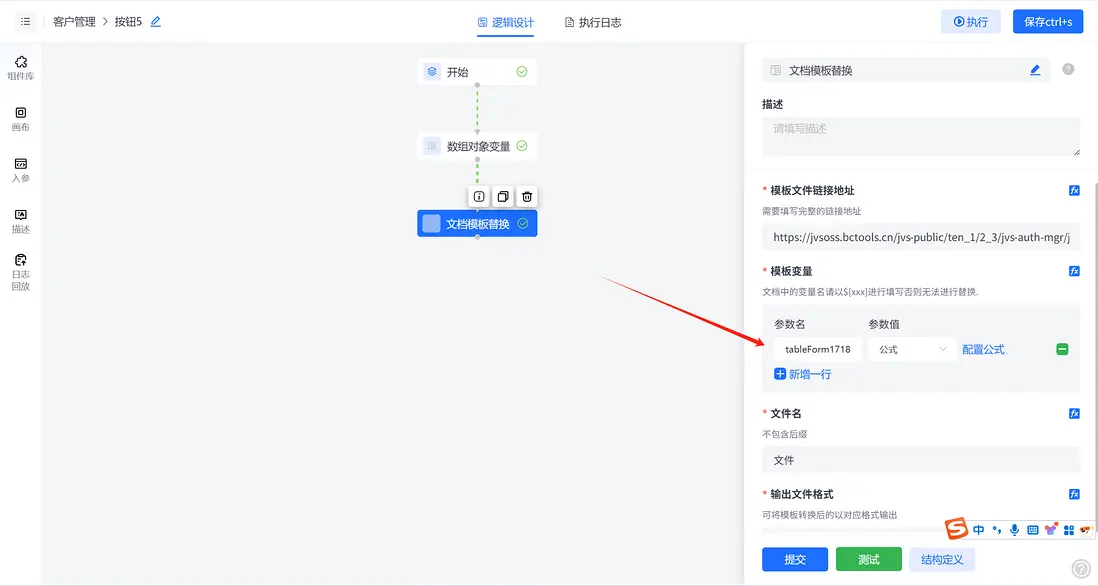Delete the 文档模板替换 node via trash icon
Screen dimensions: 1098x586
pos(527,196)
